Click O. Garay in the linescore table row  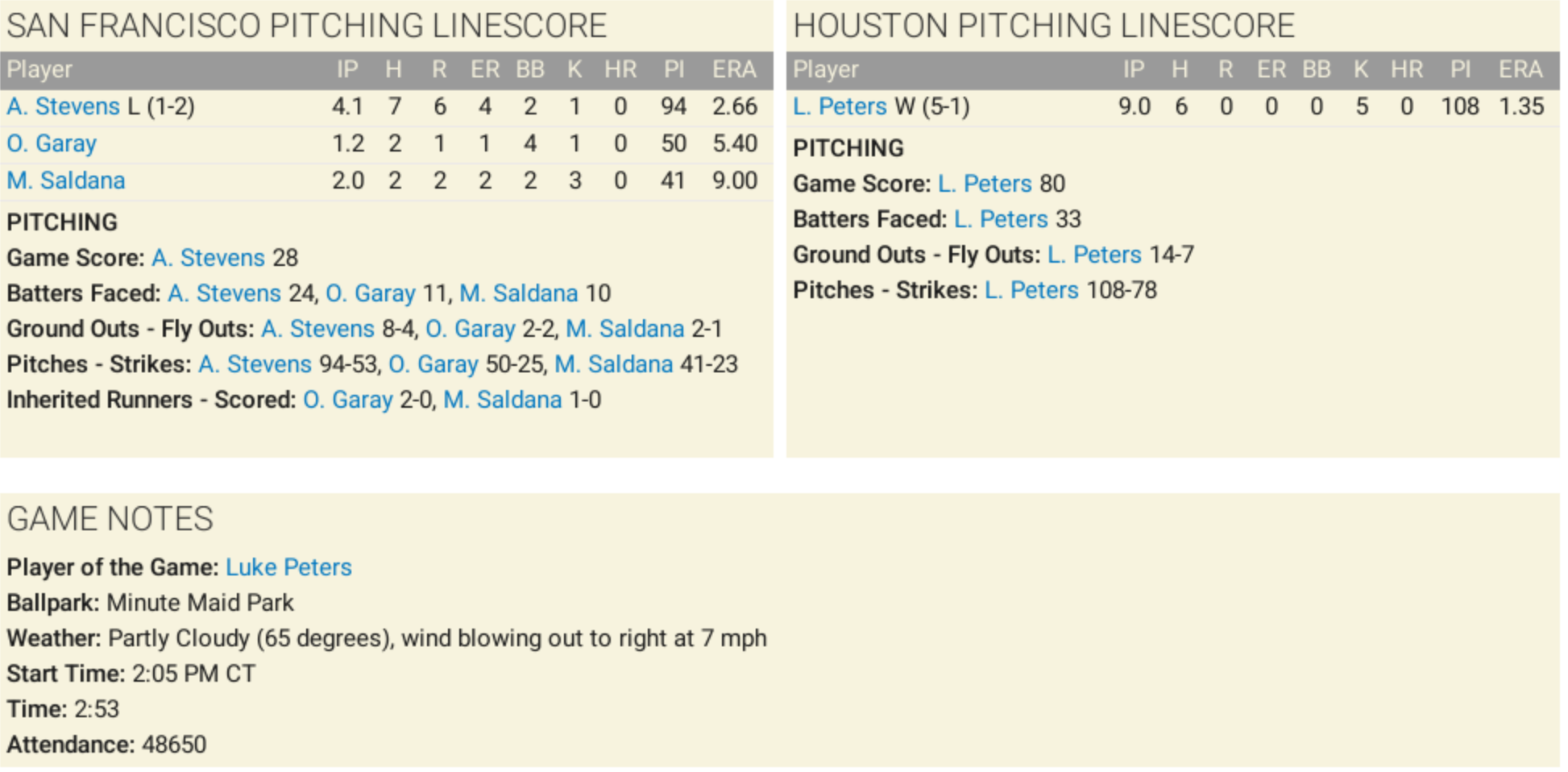[x=52, y=143]
